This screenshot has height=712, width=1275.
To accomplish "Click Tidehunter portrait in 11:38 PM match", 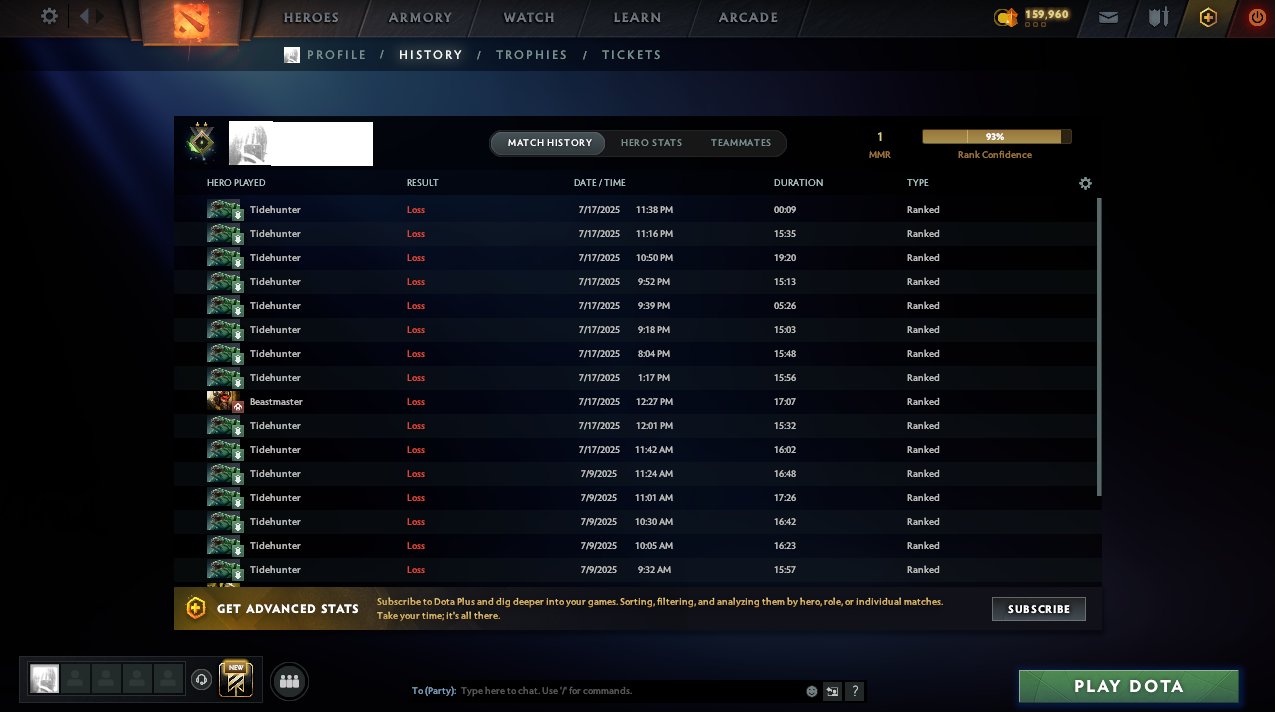I will point(225,210).
